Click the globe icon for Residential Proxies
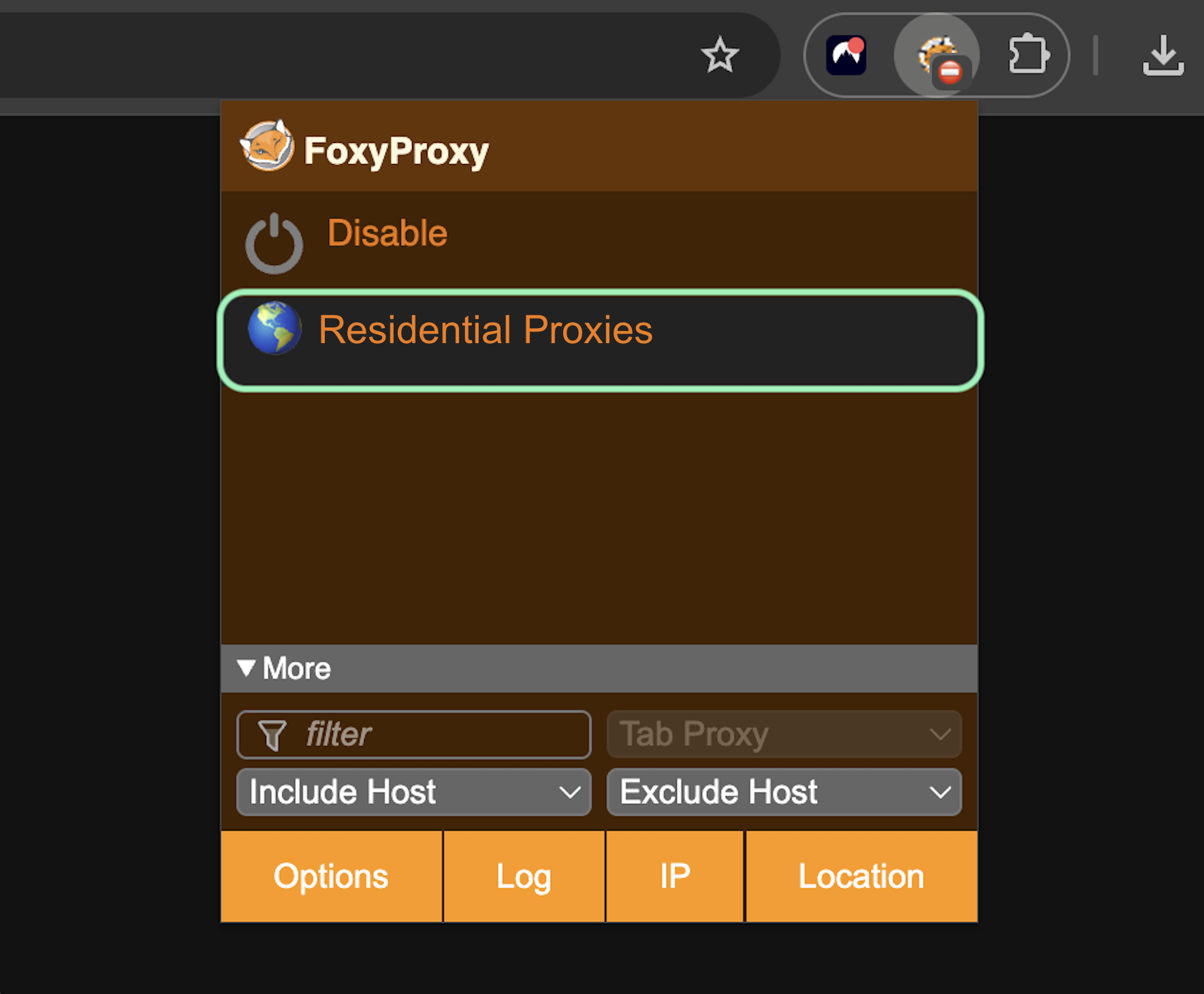 [274, 328]
